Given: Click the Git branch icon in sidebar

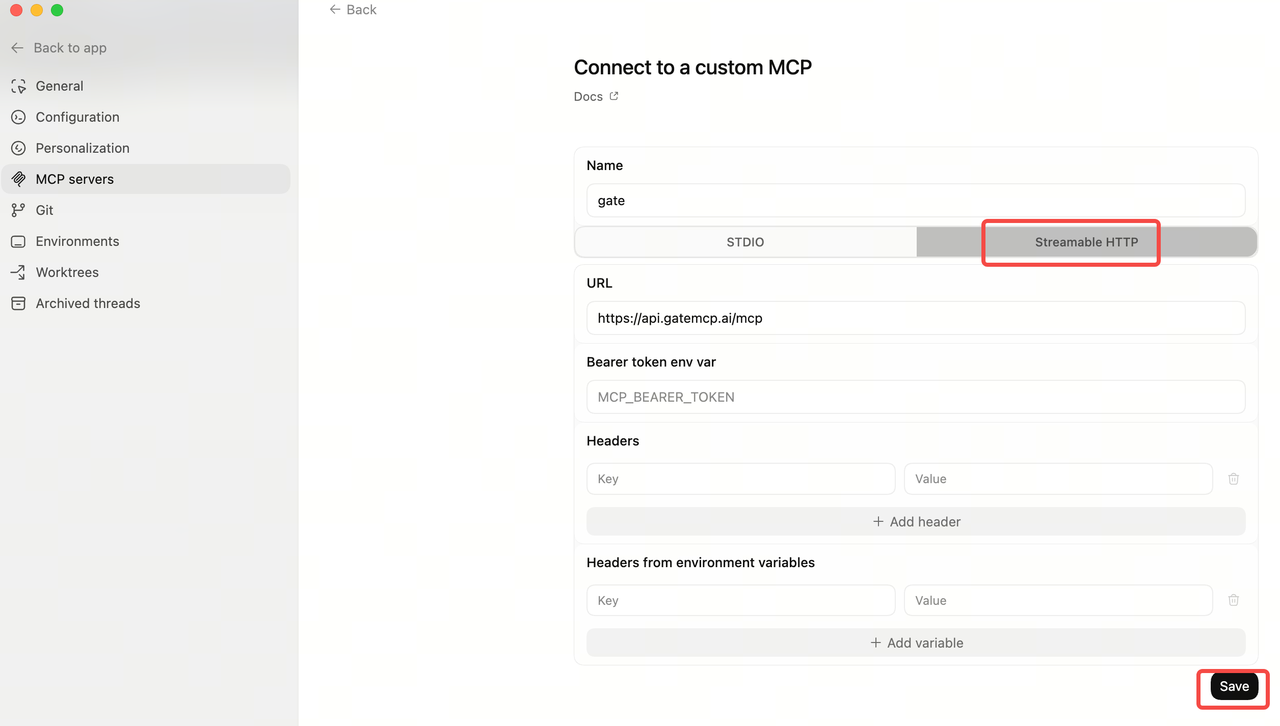Looking at the screenshot, I should pos(18,210).
